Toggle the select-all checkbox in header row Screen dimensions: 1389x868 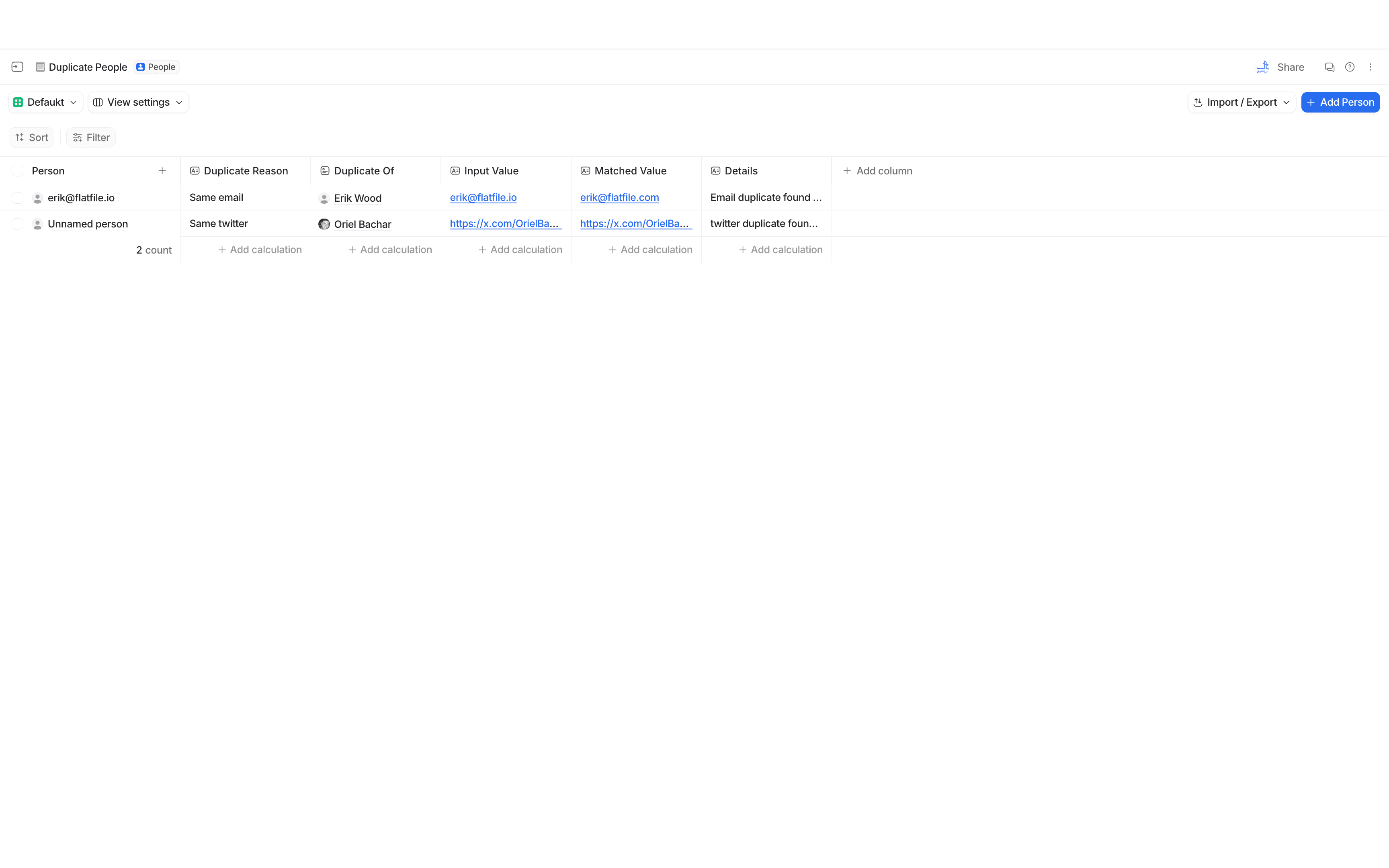pyautogui.click(x=17, y=170)
